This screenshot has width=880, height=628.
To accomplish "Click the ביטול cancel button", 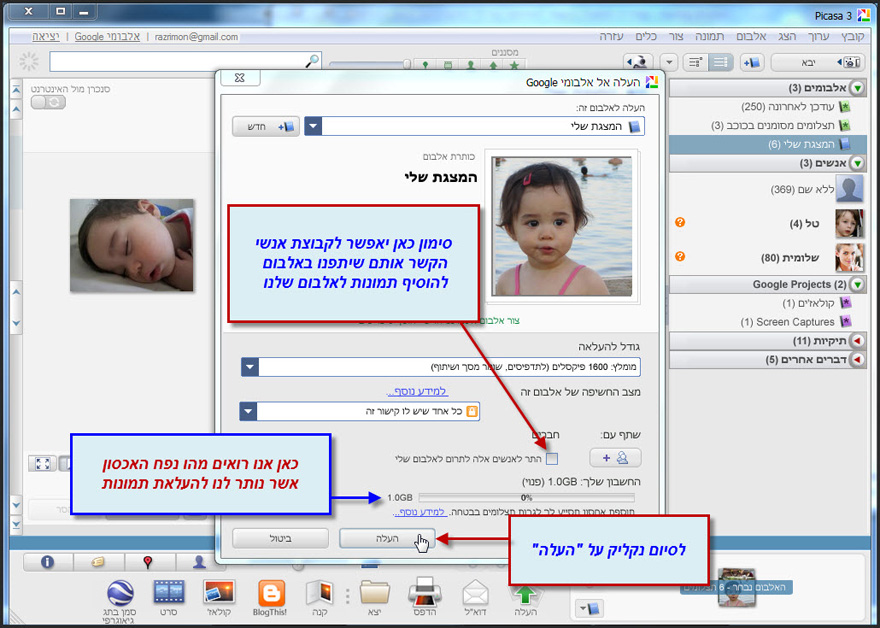I will coord(281,539).
